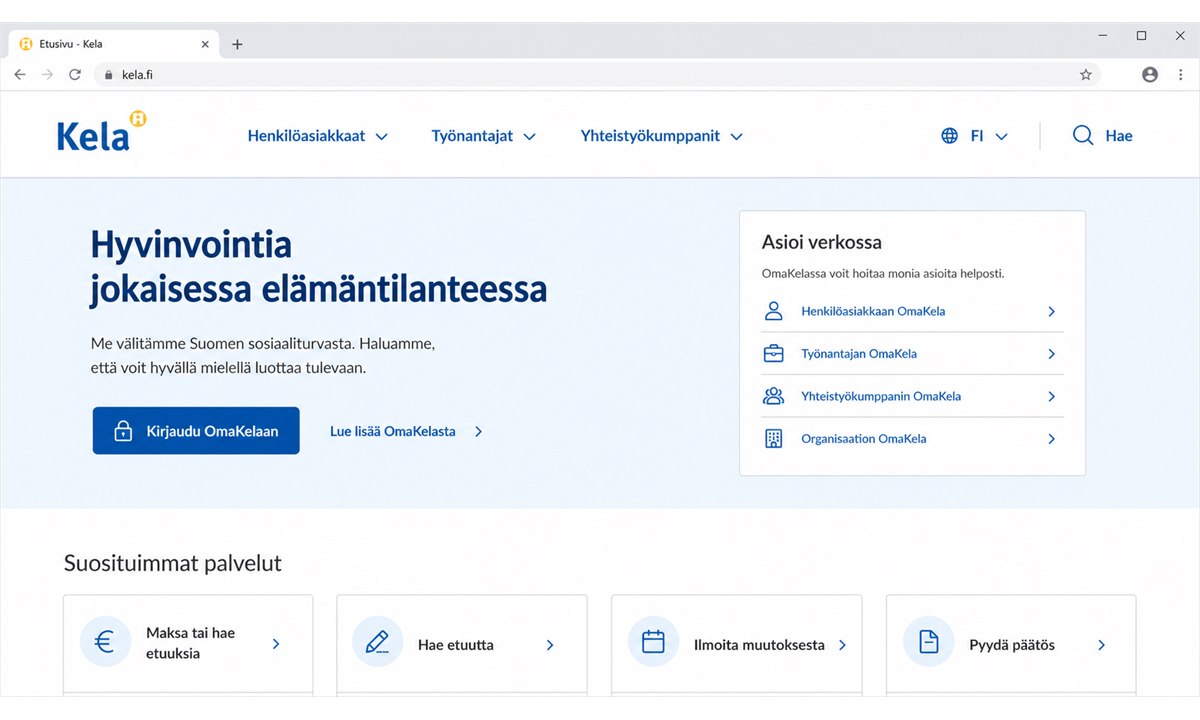Select the FI language label

click(x=977, y=136)
